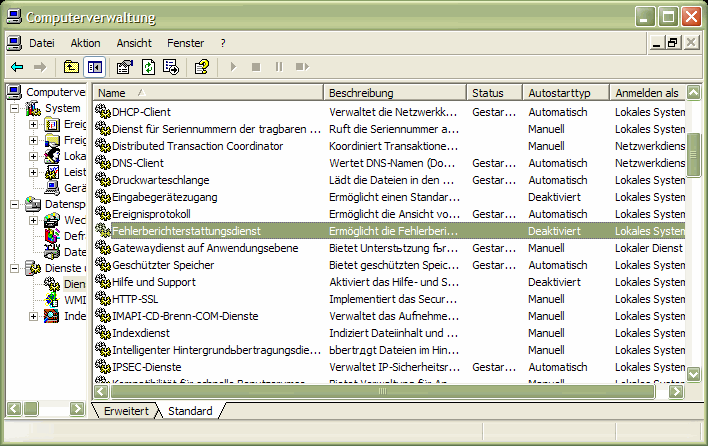
Task: Select Fehlerberichterstattungsdienst service row
Action: click(x=390, y=231)
